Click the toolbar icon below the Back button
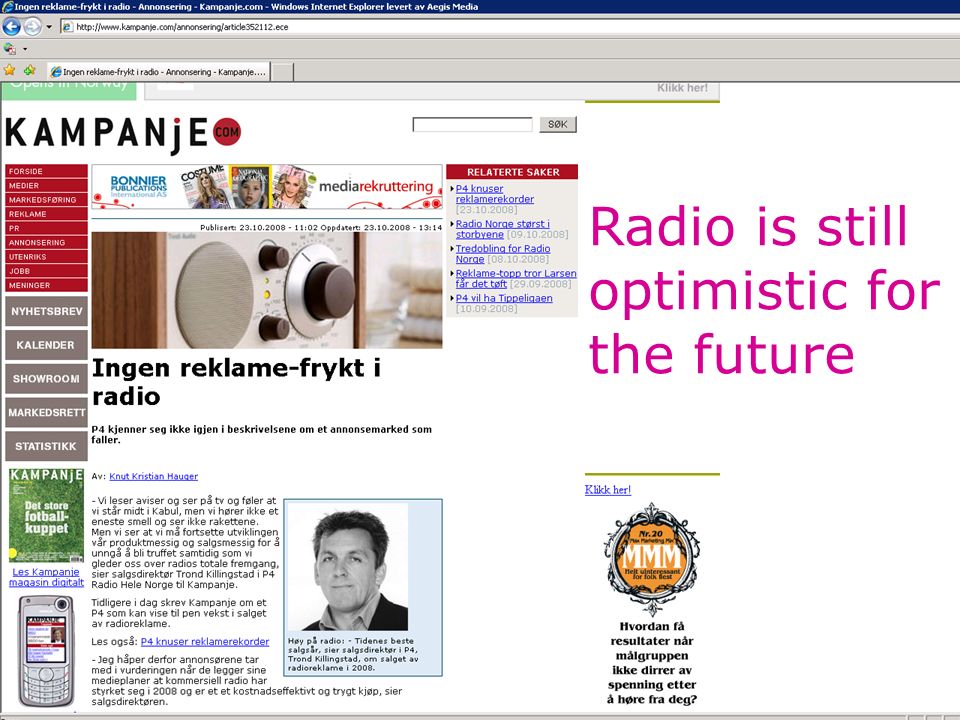 tap(10, 48)
